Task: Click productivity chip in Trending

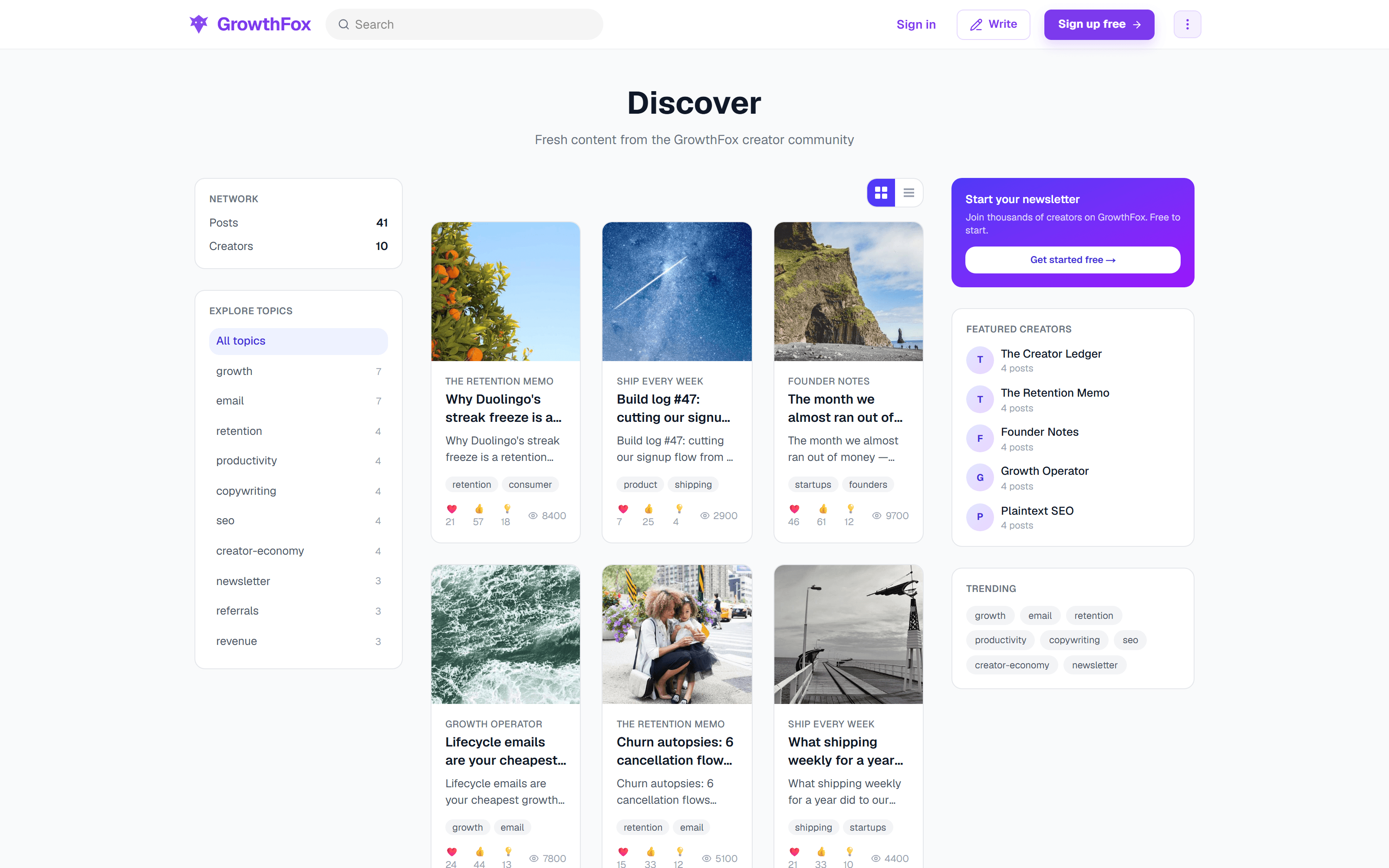Action: [1000, 640]
